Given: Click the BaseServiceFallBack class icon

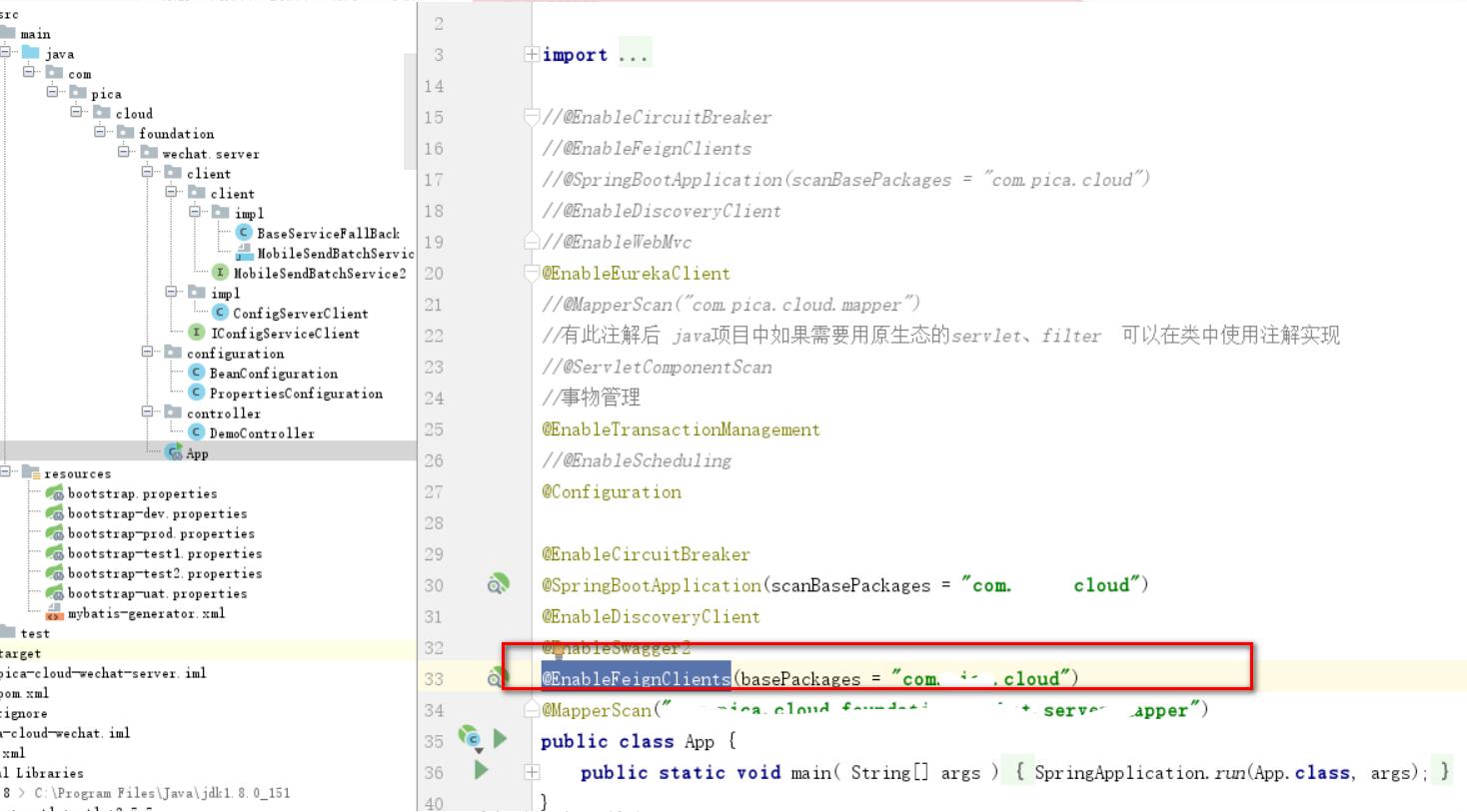Looking at the screenshot, I should [243, 233].
